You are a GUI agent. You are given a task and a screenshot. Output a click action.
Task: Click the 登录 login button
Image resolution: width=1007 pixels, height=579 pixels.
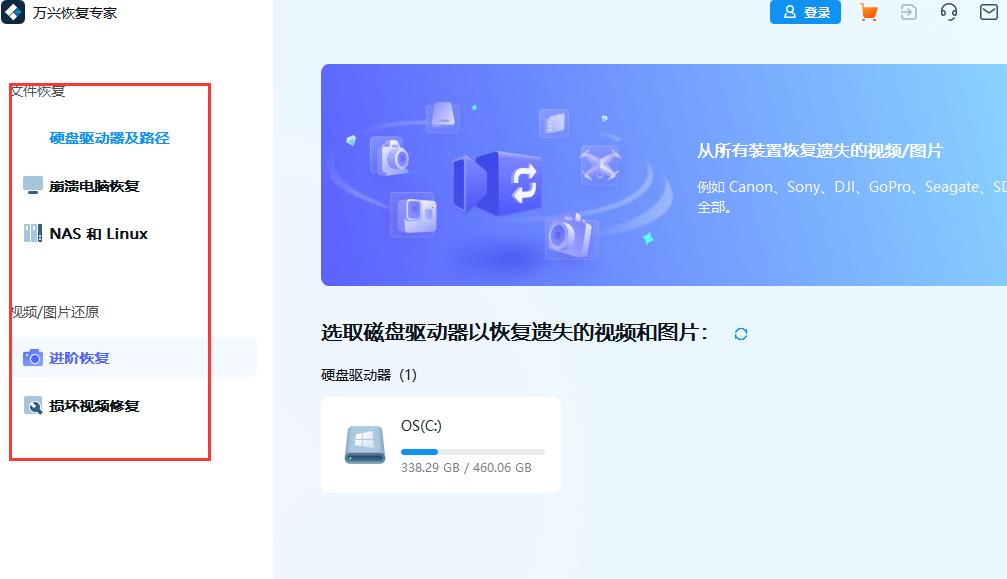point(805,12)
